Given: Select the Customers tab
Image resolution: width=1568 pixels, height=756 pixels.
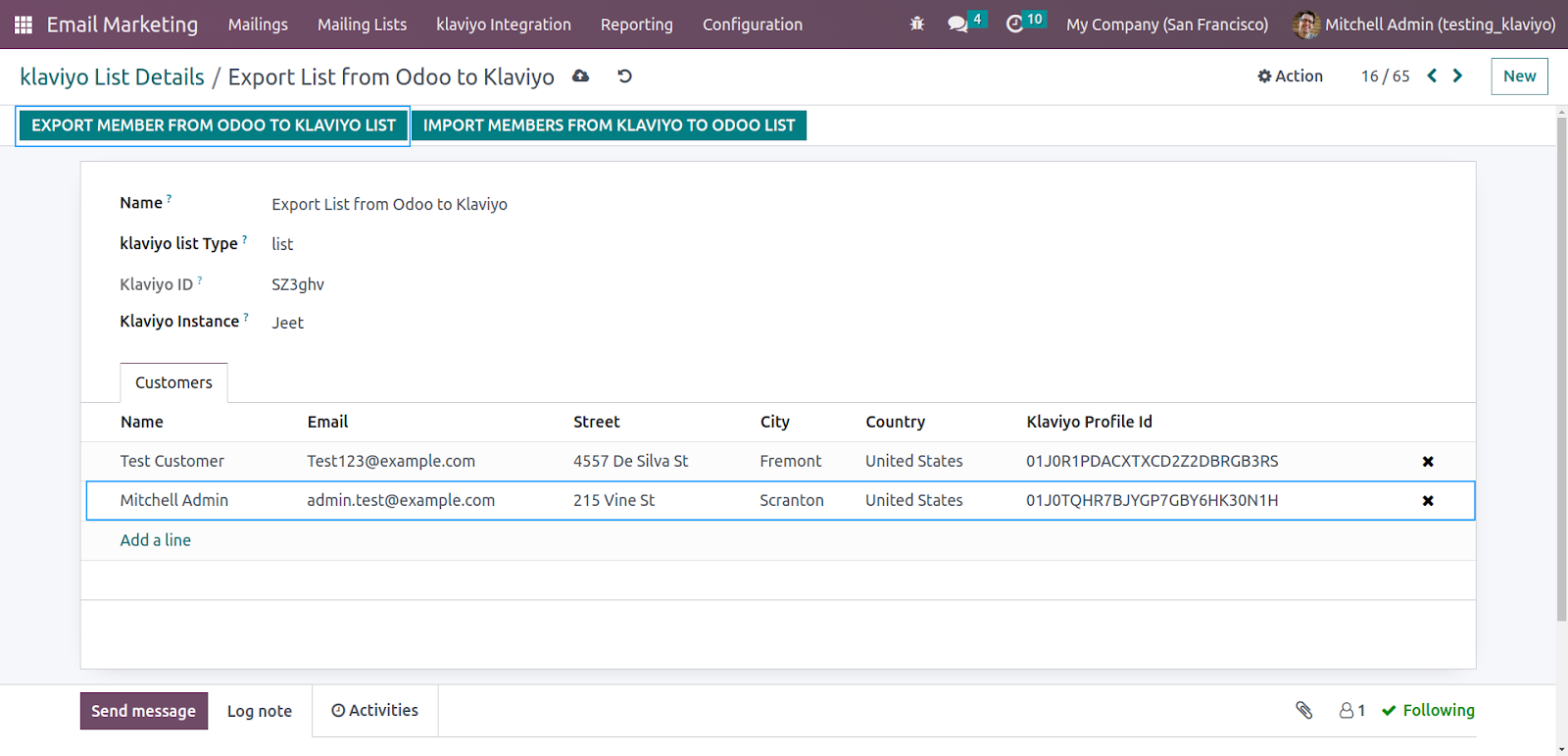Looking at the screenshot, I should tap(173, 382).
